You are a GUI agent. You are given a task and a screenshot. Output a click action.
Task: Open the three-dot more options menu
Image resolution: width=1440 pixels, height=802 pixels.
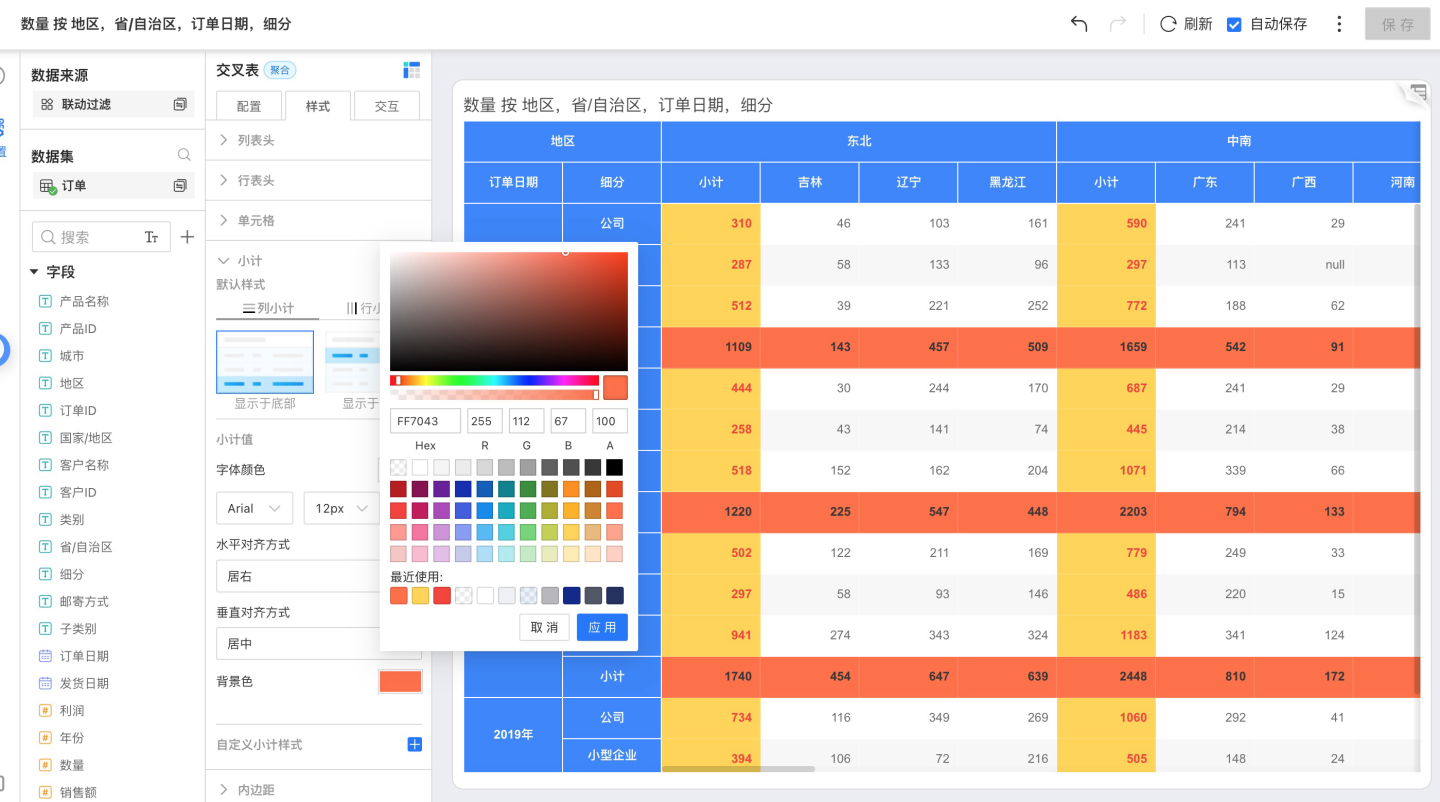(x=1339, y=24)
